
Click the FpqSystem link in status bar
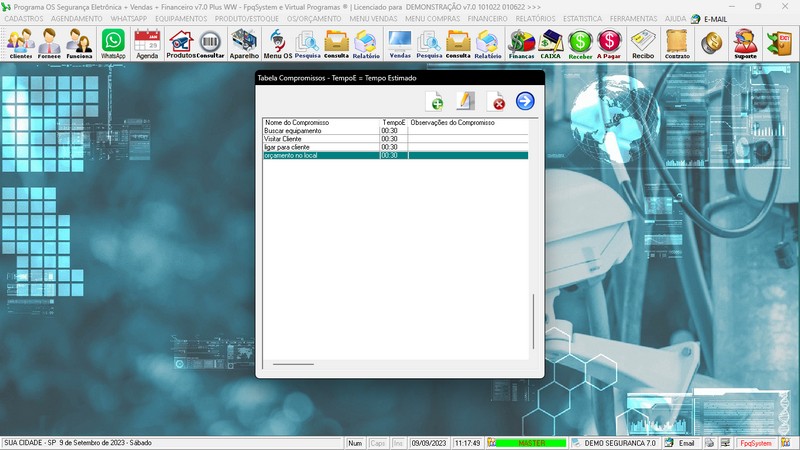click(x=755, y=442)
